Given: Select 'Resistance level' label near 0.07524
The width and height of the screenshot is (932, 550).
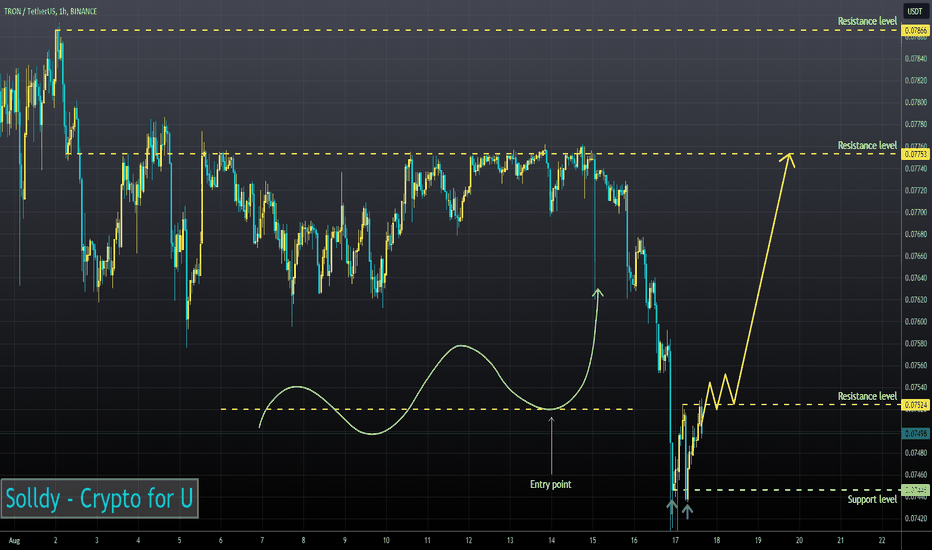Looking at the screenshot, I should [867, 396].
